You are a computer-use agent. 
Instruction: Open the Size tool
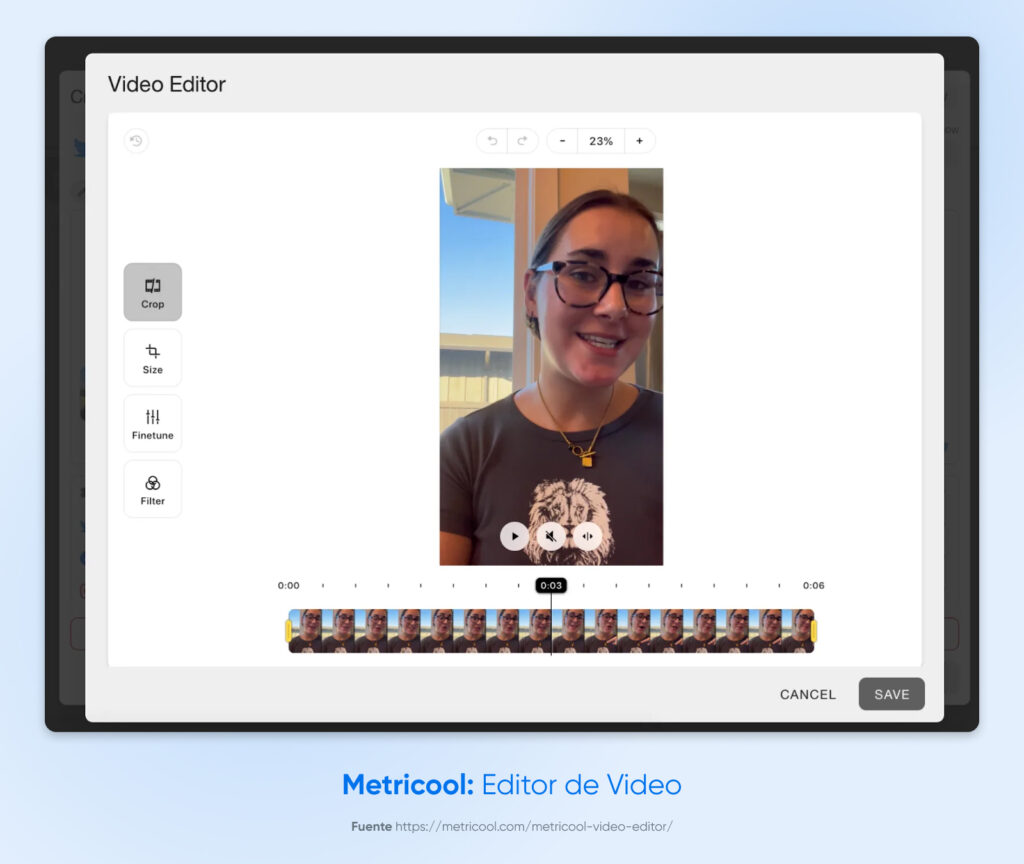[x=152, y=357]
